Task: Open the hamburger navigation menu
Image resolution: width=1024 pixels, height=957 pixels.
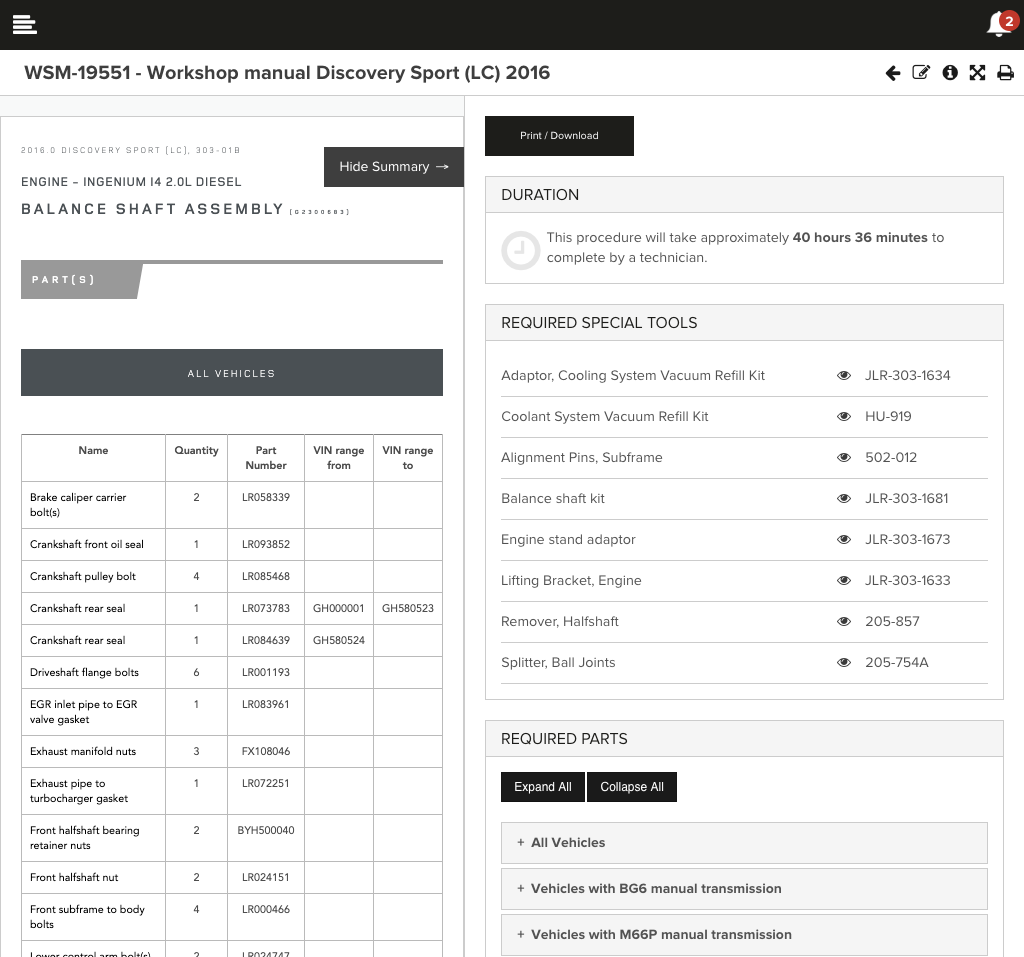Action: pyautogui.click(x=25, y=25)
